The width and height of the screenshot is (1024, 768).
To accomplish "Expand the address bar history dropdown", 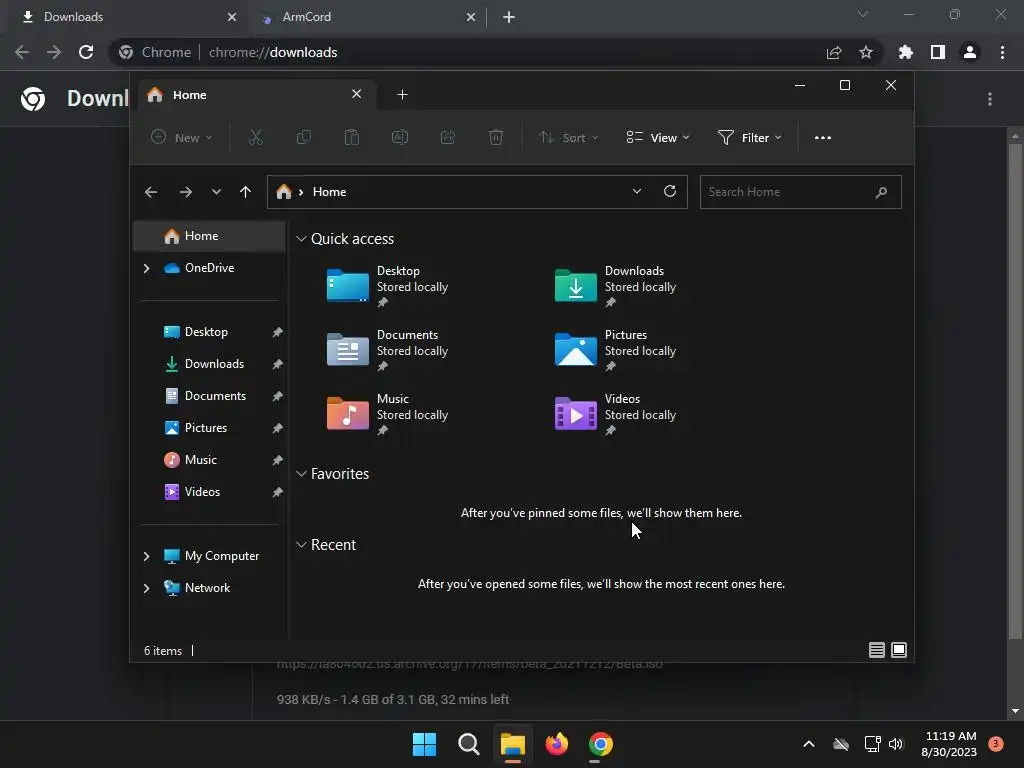I will (637, 191).
